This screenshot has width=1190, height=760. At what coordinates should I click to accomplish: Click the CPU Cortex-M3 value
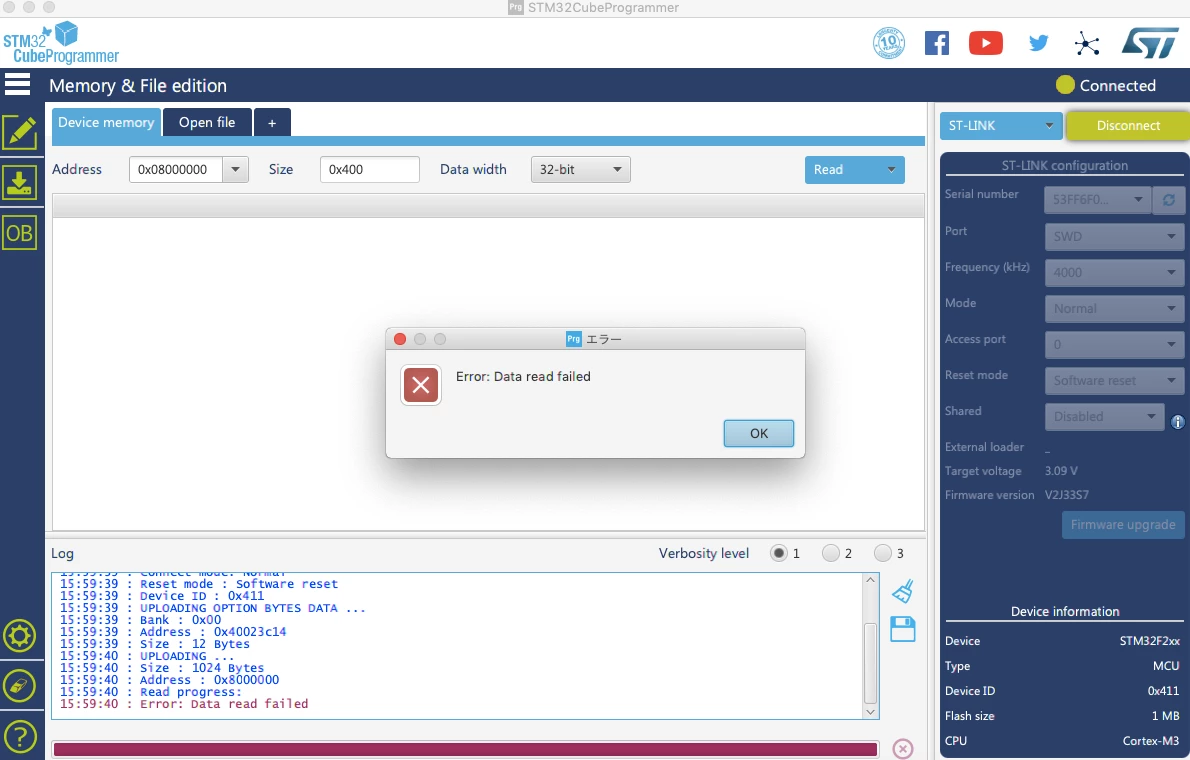tap(1151, 740)
